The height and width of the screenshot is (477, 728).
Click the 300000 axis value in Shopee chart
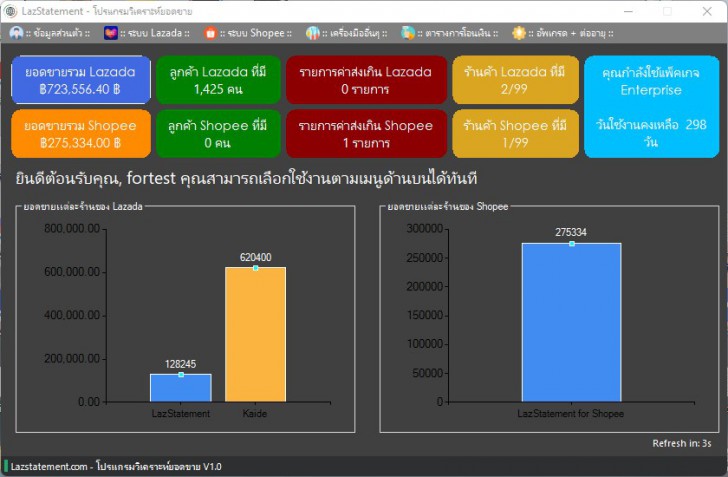click(x=425, y=229)
